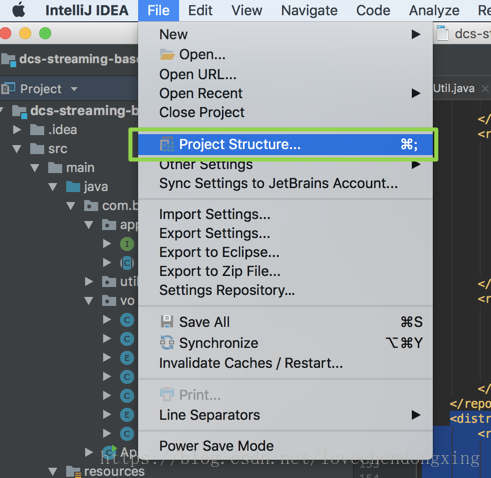This screenshot has height=478, width=491.
Task: Select the blue java source folder icon
Action: point(73,186)
